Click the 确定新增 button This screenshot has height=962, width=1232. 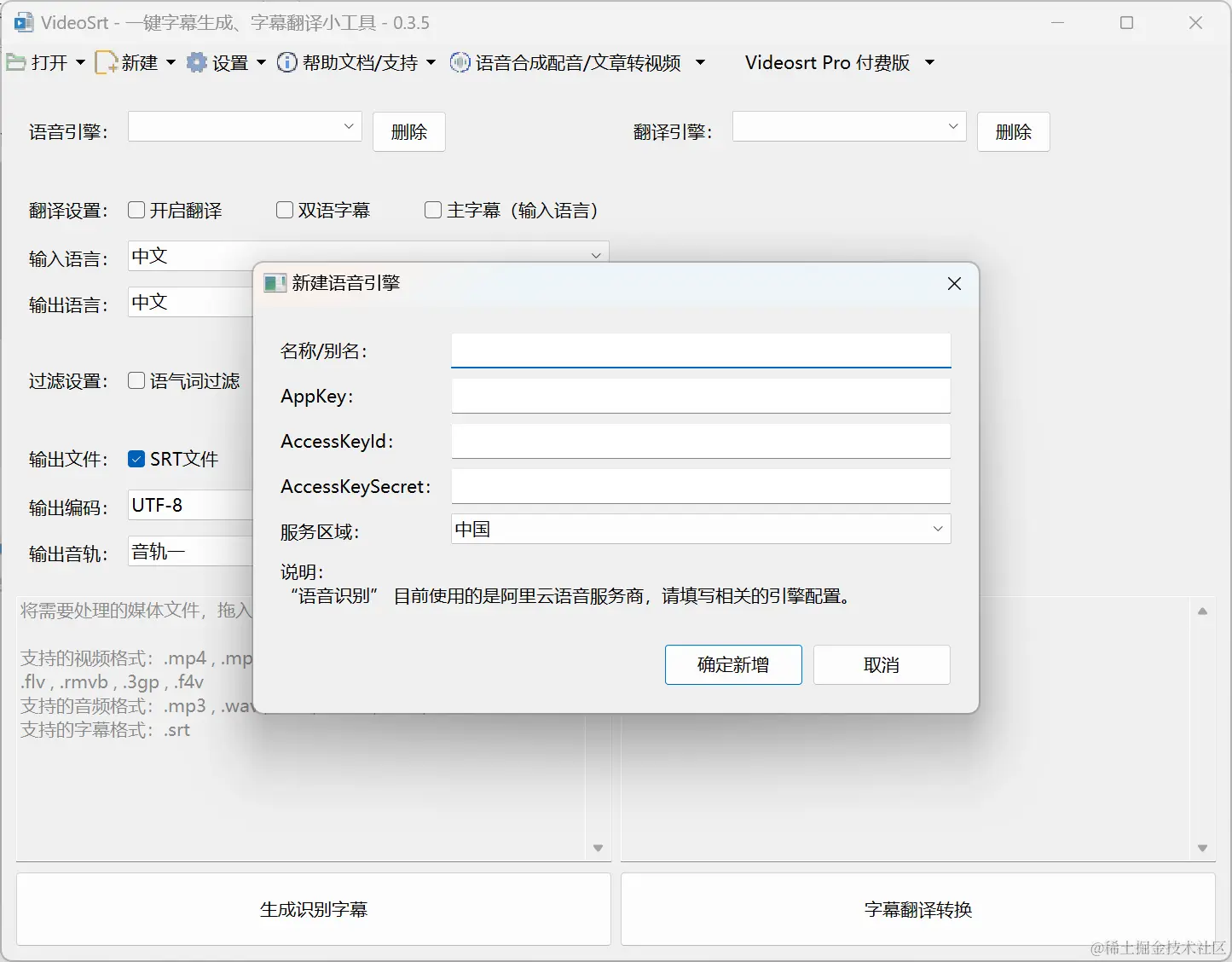733,664
